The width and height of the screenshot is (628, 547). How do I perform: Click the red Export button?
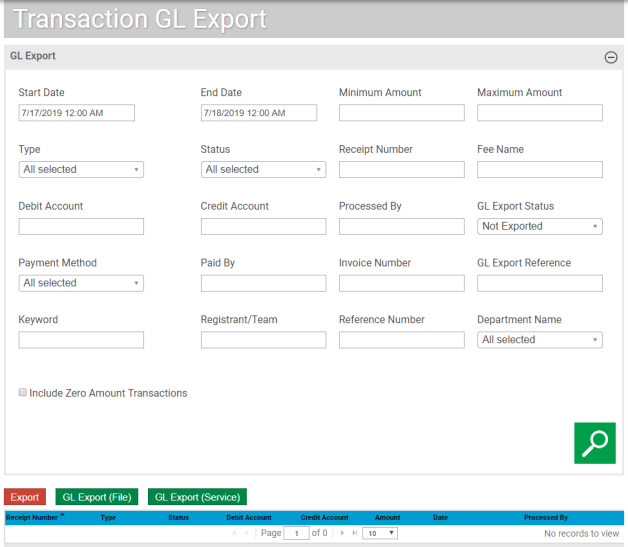25,497
